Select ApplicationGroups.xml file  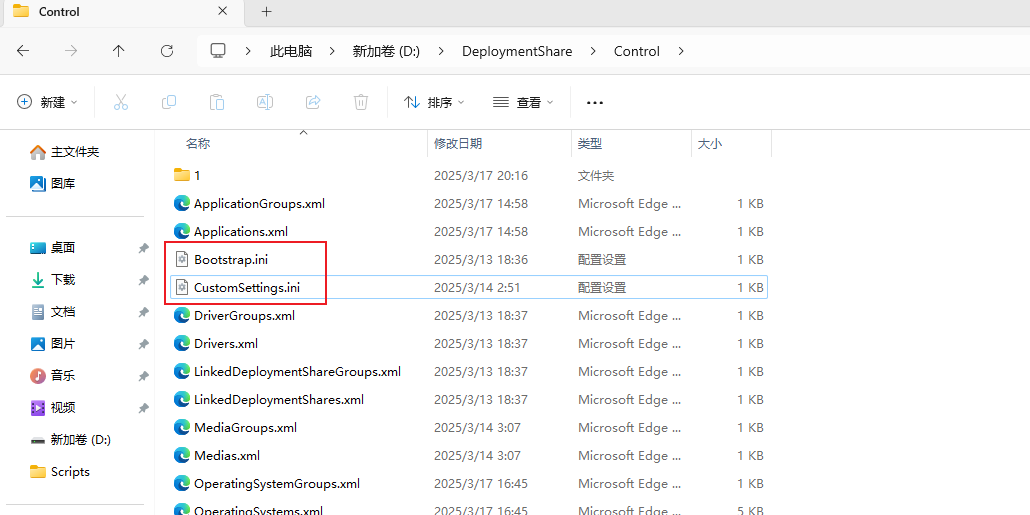(x=468, y=204)
